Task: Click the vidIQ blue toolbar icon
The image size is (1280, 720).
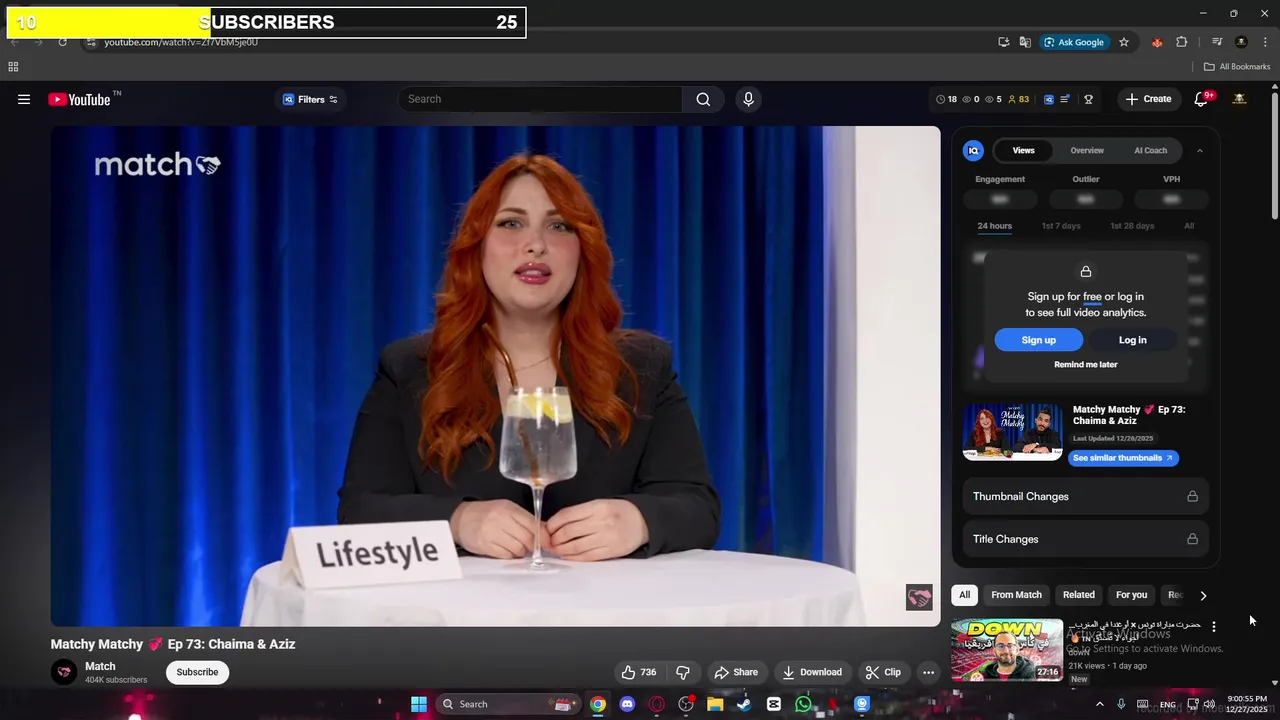Action: point(1049,99)
